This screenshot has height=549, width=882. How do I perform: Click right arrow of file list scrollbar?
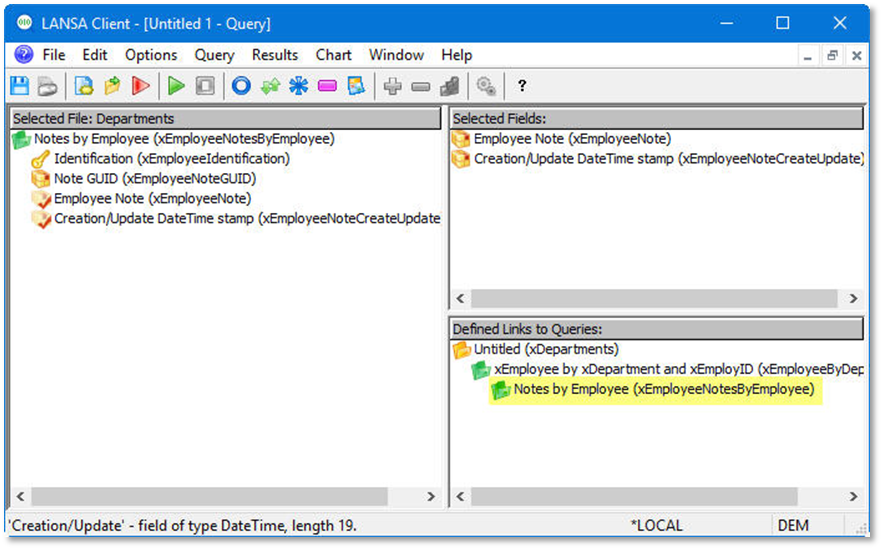click(431, 497)
